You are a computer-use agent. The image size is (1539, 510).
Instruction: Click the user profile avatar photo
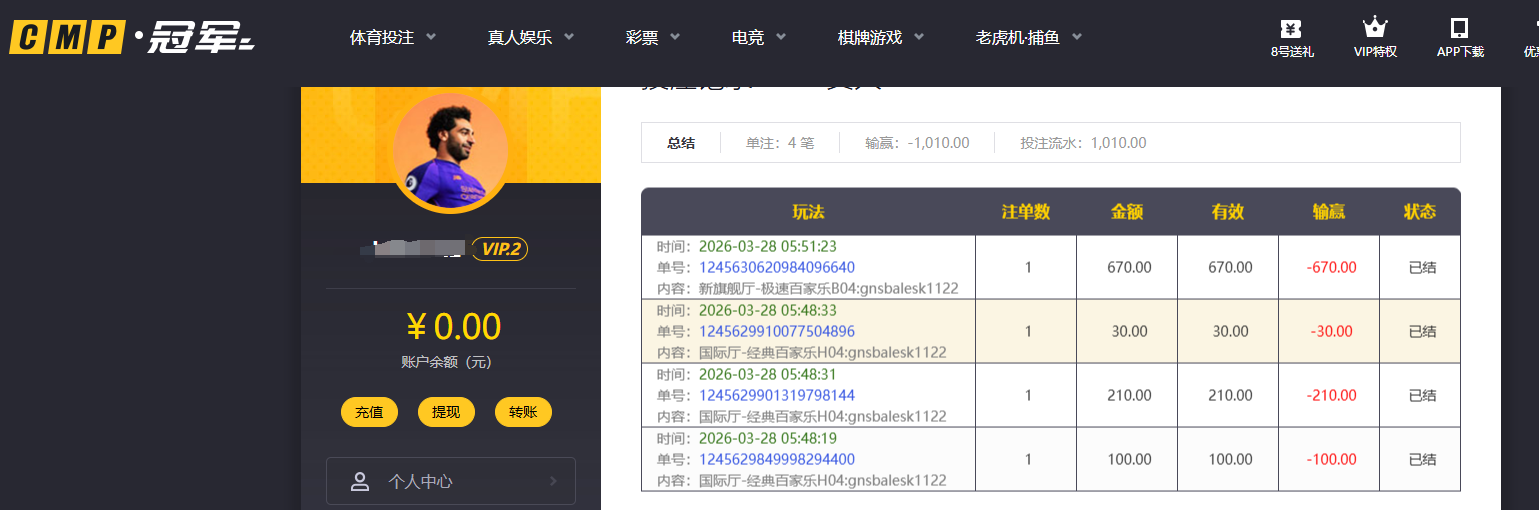tap(450, 152)
